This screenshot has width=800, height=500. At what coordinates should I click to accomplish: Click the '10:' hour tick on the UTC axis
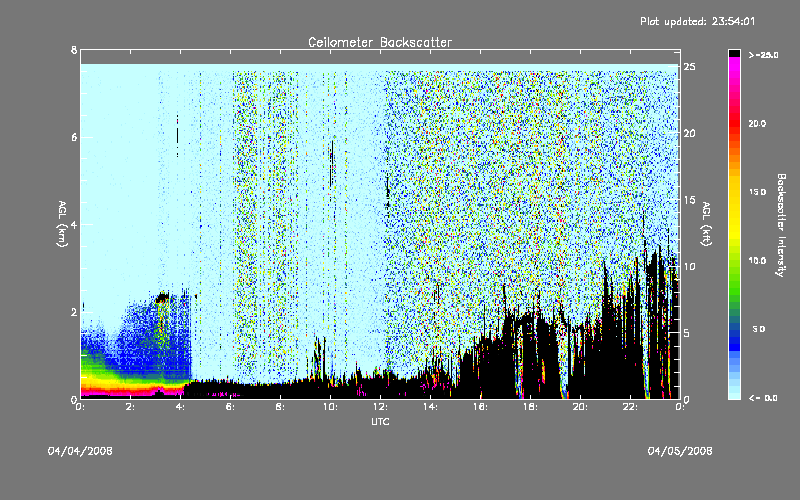click(330, 407)
